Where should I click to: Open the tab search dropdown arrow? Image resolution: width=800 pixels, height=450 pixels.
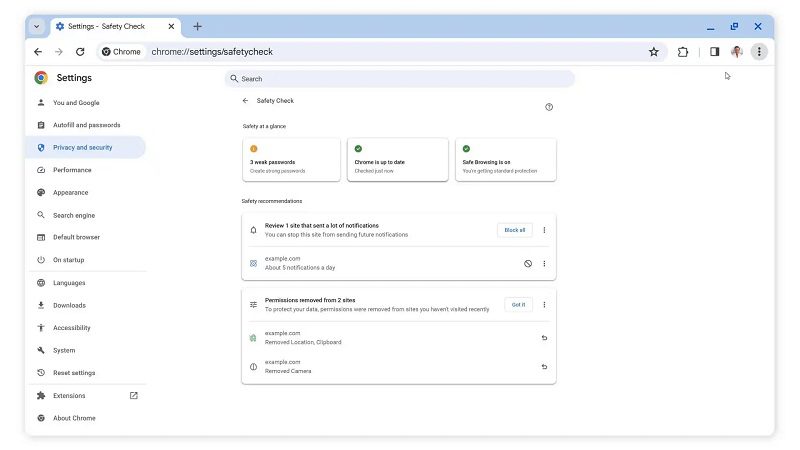37,27
